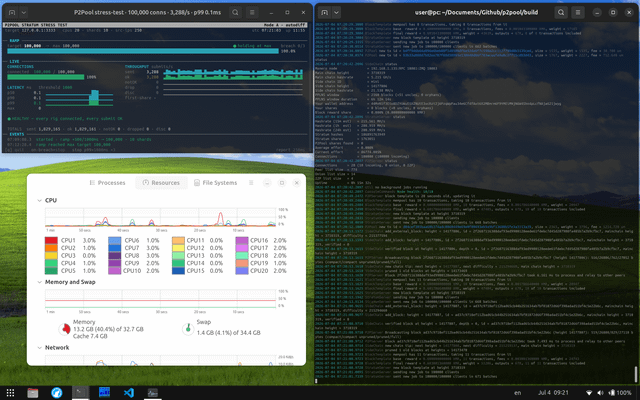Click the CPU7 blue color swatch
This screenshot has height=400, width=640.
(115, 248)
